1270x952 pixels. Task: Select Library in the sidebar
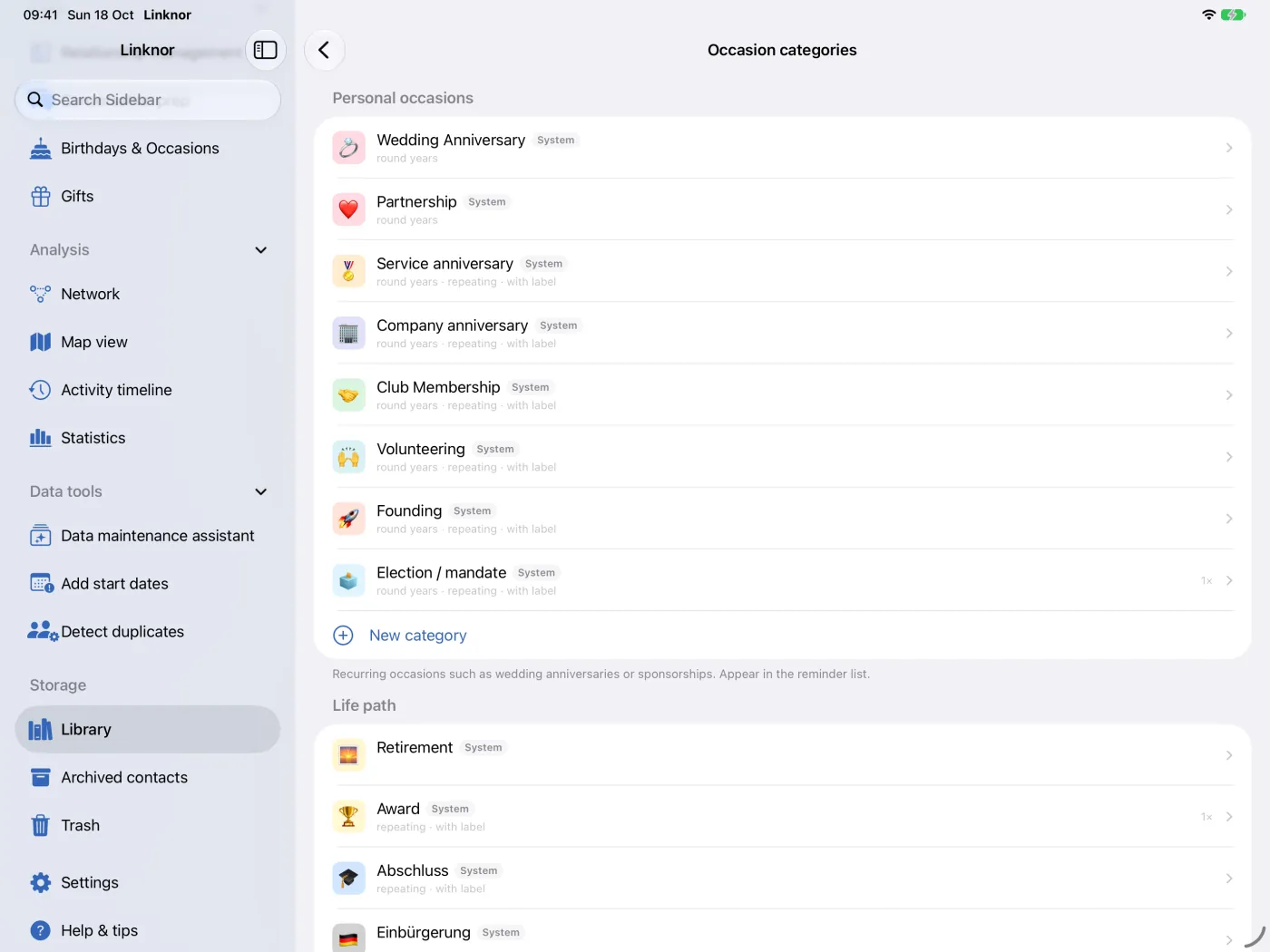[147, 730]
